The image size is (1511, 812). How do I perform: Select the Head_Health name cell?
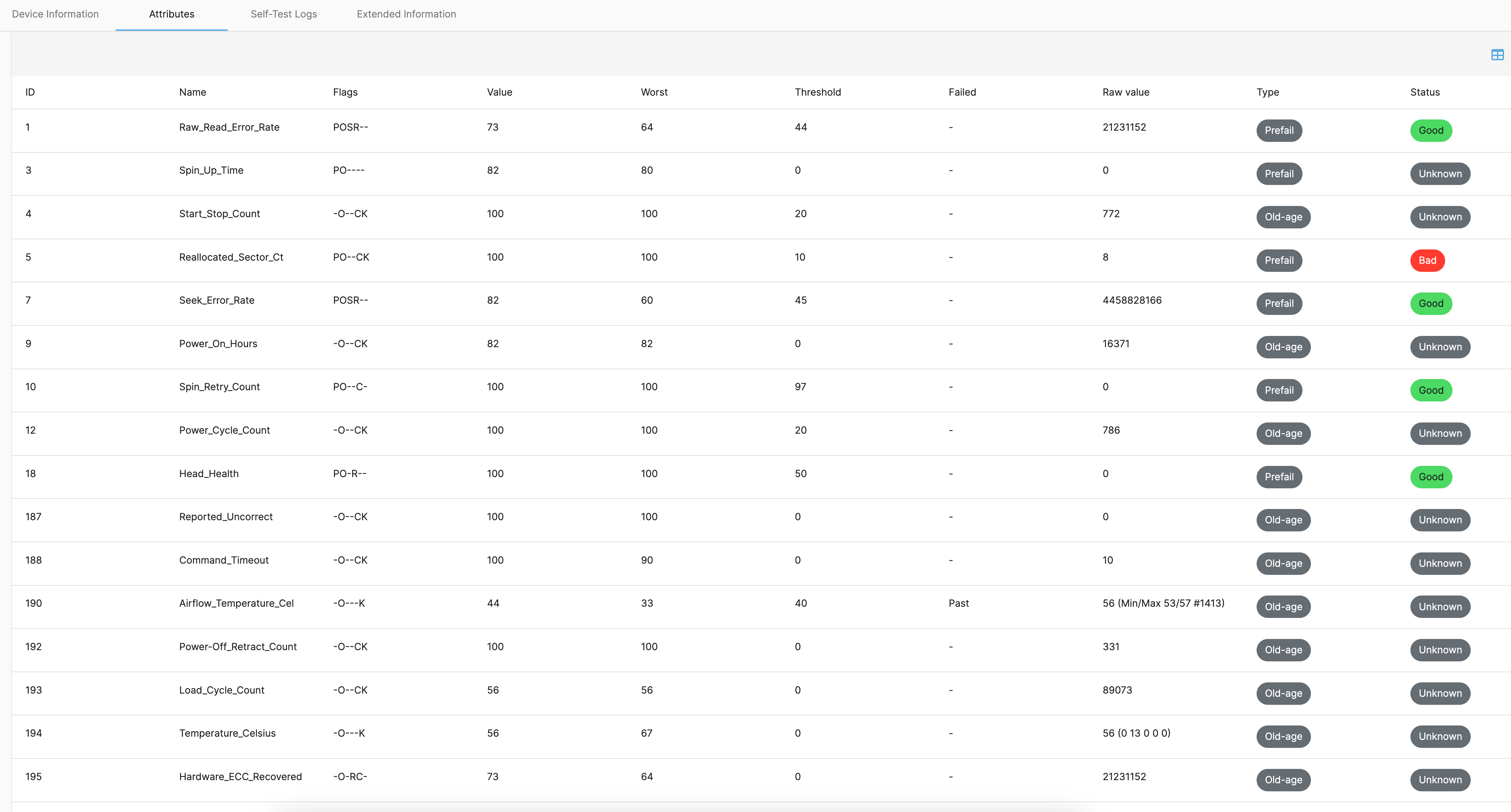[209, 473]
